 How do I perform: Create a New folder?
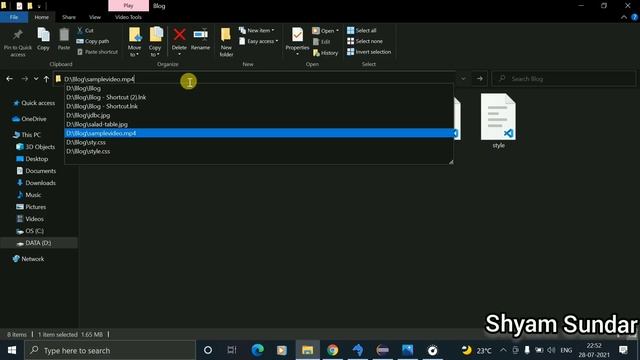226,42
